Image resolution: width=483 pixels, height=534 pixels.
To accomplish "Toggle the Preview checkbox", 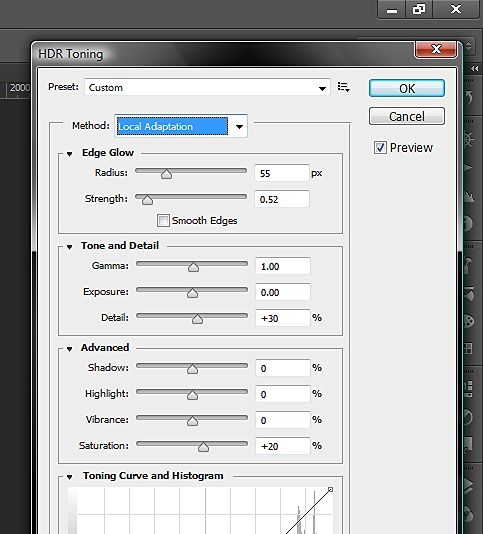I will click(380, 147).
